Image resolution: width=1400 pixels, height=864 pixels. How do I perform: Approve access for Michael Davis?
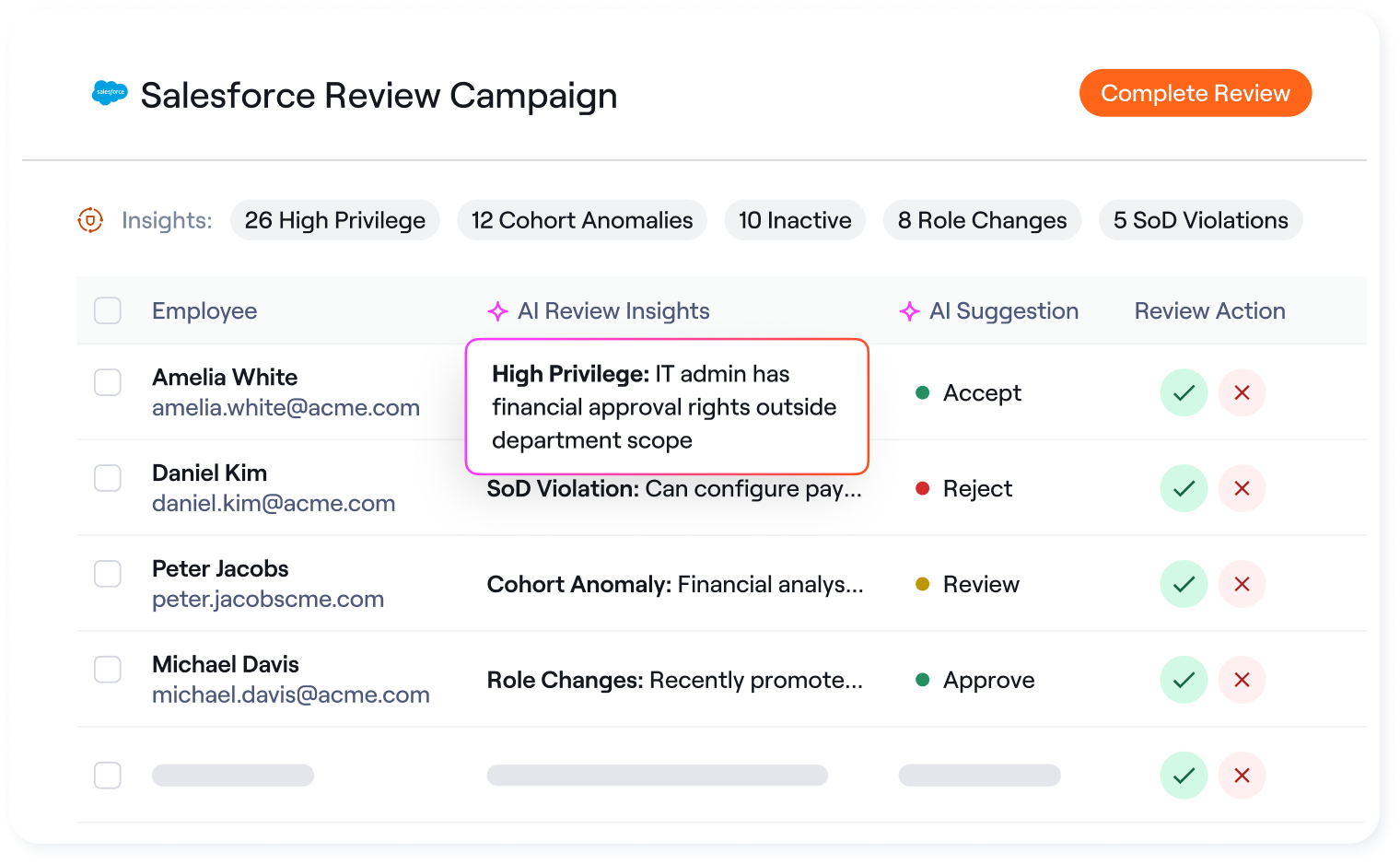pos(1184,680)
